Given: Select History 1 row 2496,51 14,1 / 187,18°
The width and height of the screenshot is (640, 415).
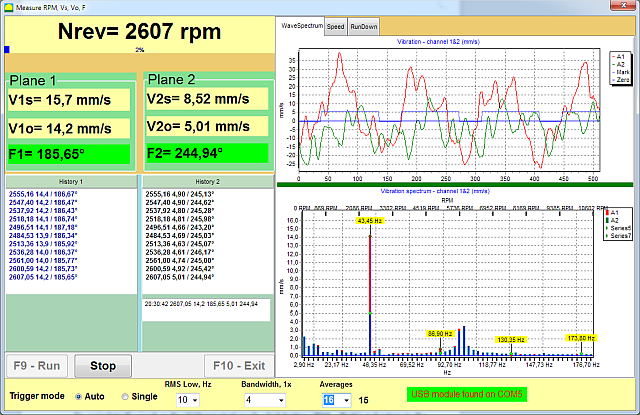Looking at the screenshot, I should tap(43, 227).
